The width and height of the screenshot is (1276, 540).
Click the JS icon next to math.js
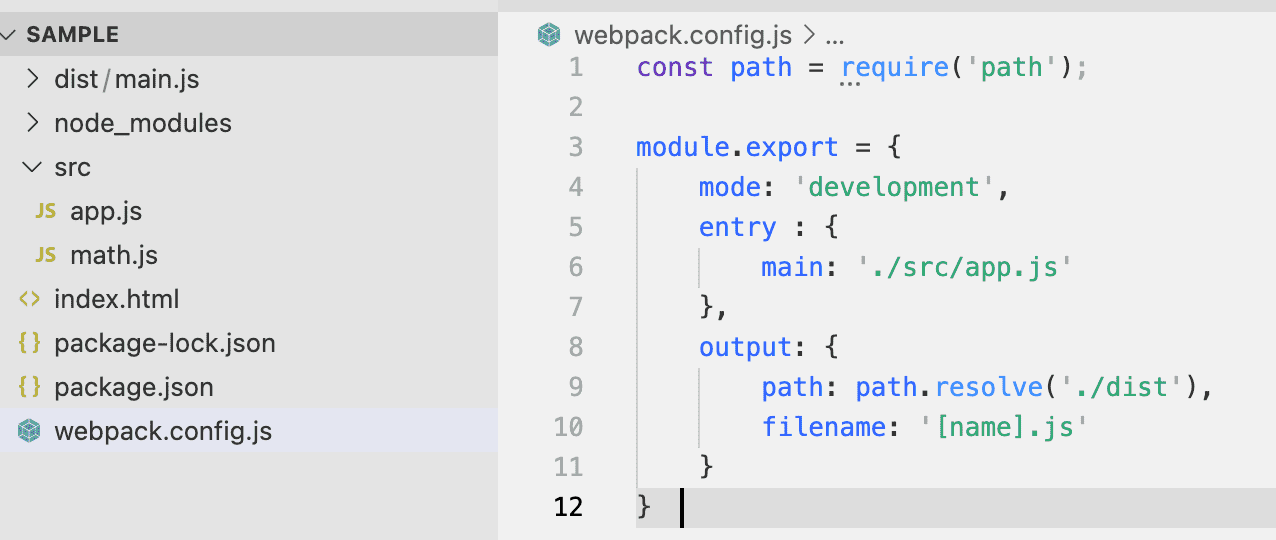(45, 256)
